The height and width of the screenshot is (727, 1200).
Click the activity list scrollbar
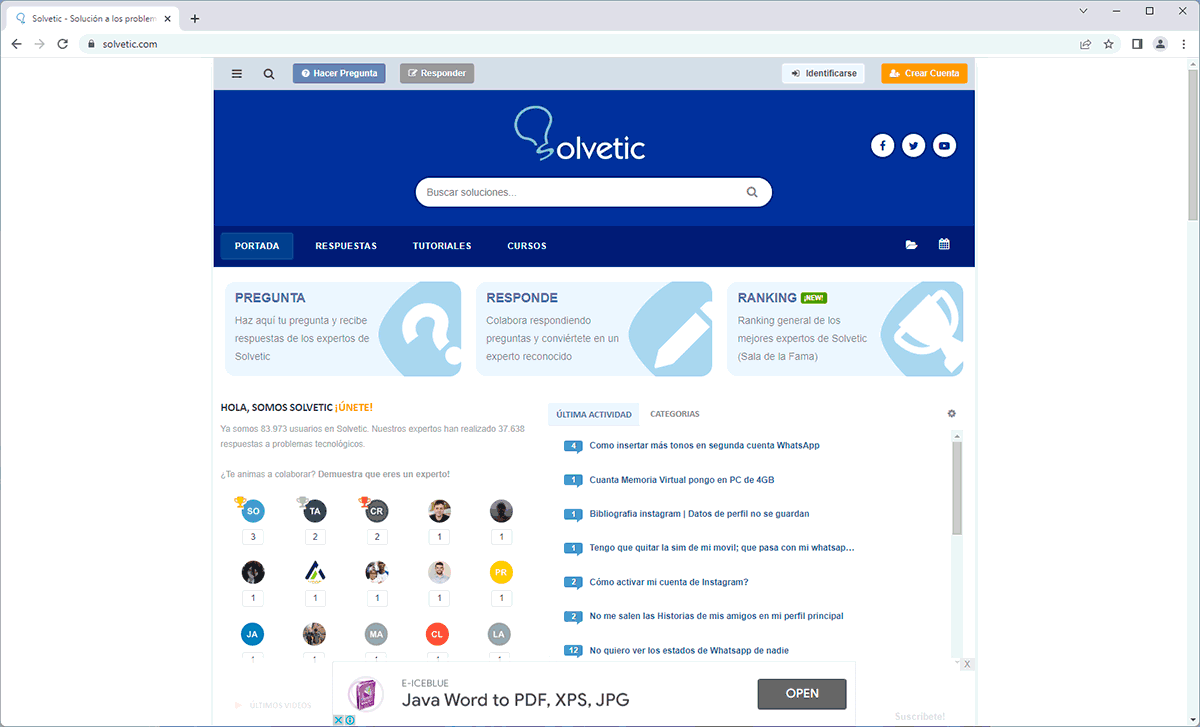[x=957, y=490]
